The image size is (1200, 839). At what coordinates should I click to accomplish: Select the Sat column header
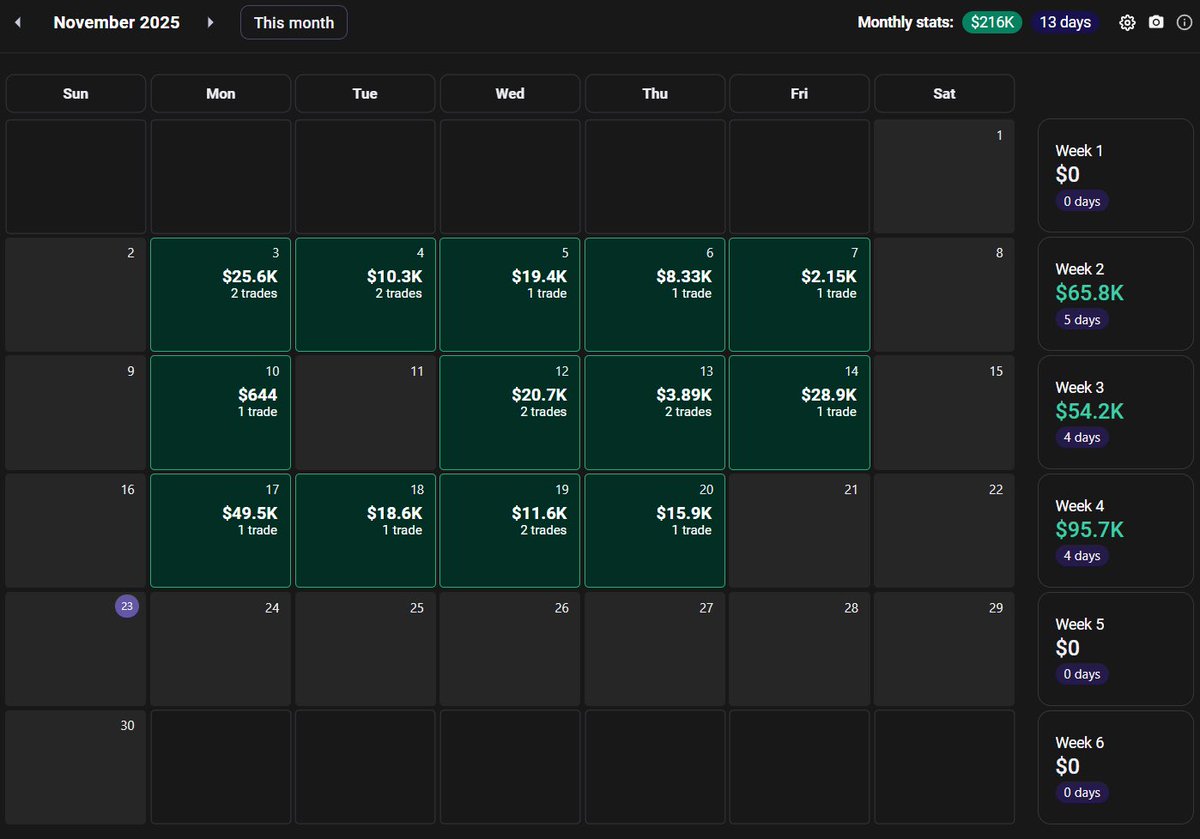coord(944,93)
